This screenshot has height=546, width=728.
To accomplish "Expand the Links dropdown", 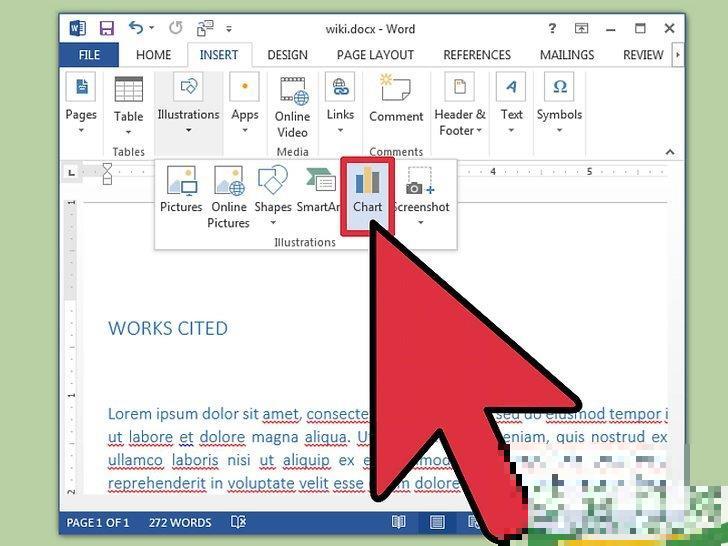I will click(340, 105).
